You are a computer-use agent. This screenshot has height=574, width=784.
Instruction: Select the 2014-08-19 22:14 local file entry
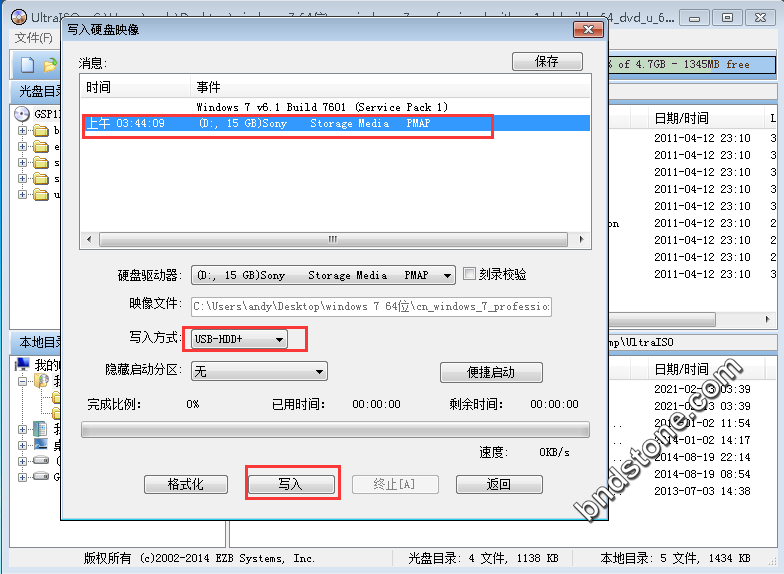pos(702,457)
